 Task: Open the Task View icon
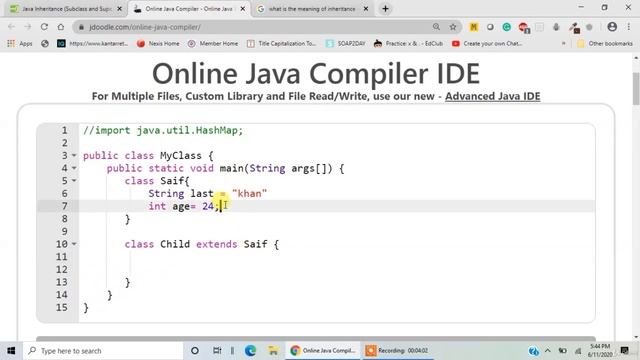tap(217, 351)
